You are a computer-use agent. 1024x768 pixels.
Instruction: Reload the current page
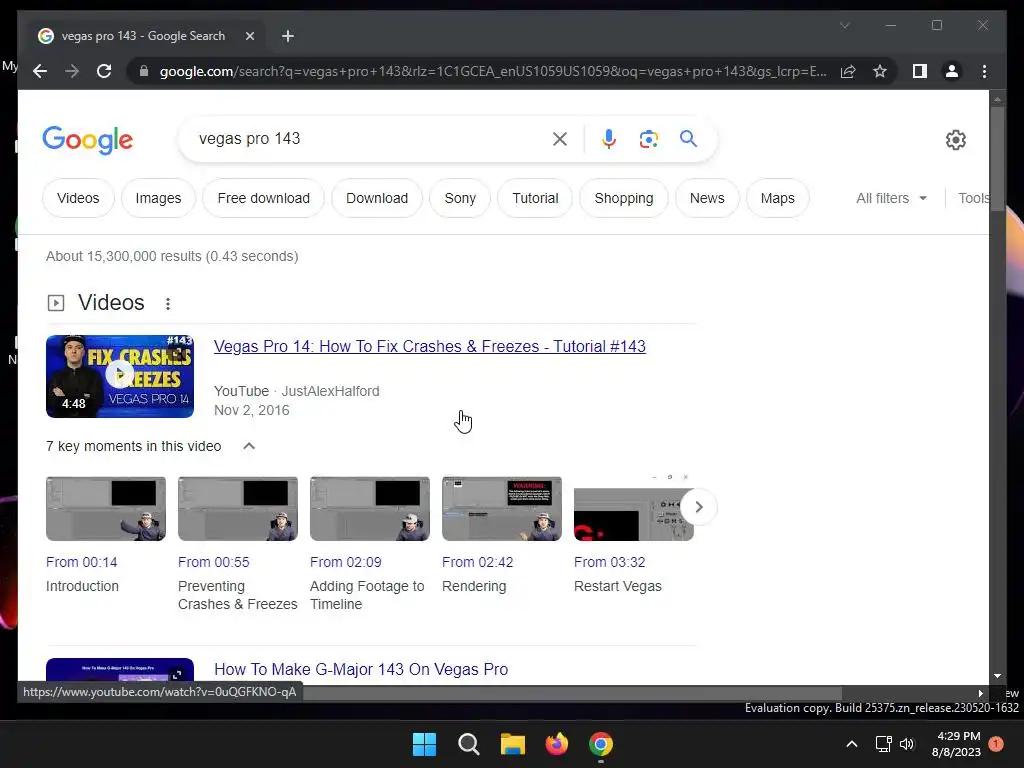click(x=104, y=71)
